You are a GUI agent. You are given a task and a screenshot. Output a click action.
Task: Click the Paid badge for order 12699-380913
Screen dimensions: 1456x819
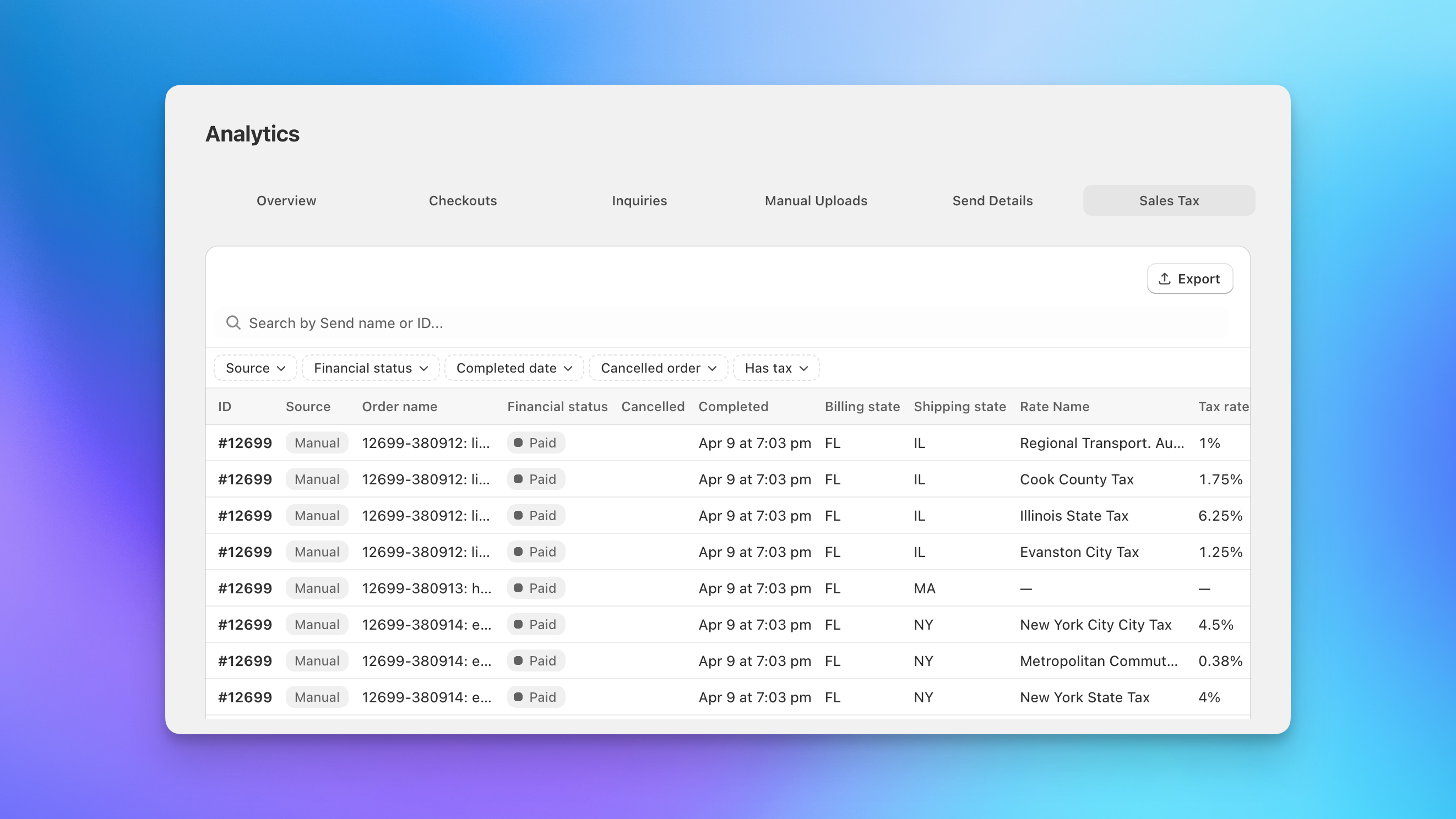click(536, 588)
